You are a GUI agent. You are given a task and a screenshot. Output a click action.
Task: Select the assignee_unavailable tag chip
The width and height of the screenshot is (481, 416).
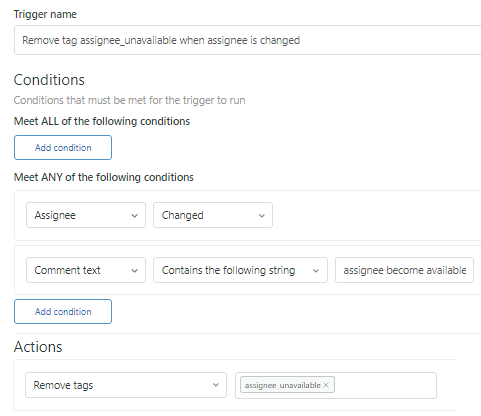pyautogui.click(x=283, y=385)
